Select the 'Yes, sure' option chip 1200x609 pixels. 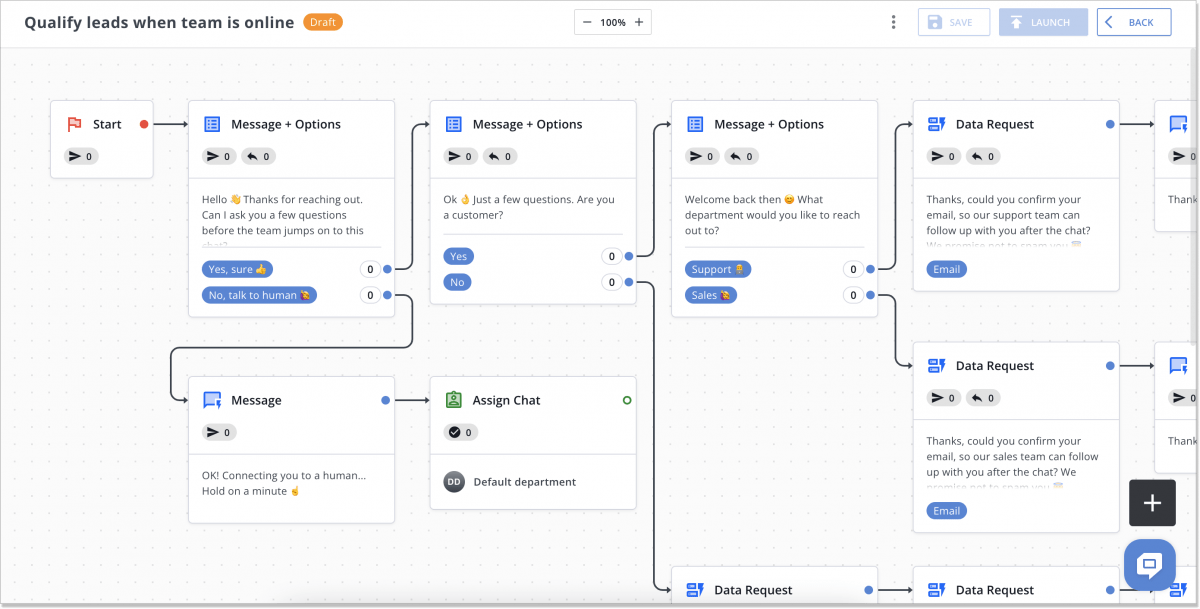point(238,269)
